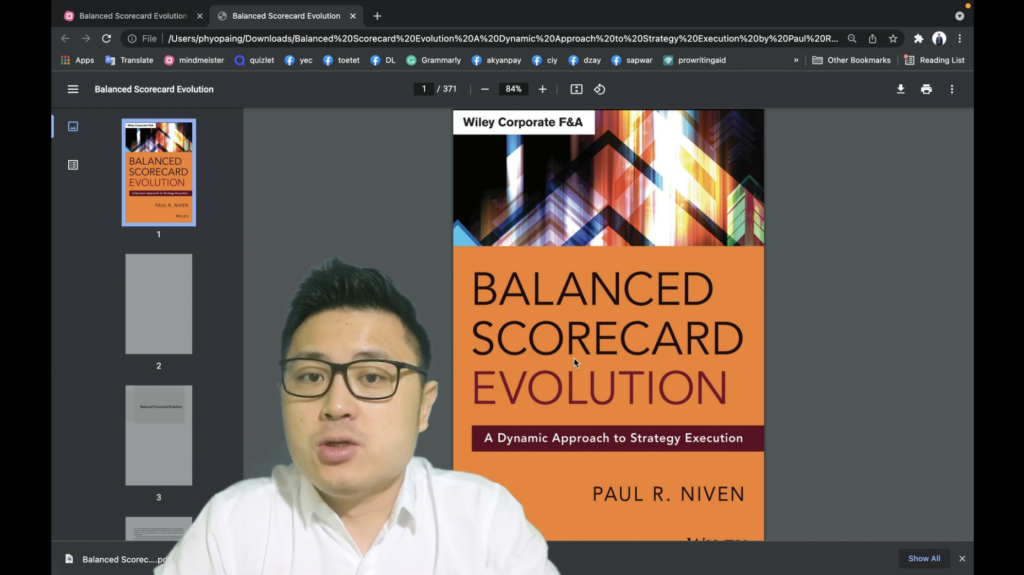The height and width of the screenshot is (575, 1024).
Task: Select the page 1 cover thumbnail
Action: click(x=159, y=172)
